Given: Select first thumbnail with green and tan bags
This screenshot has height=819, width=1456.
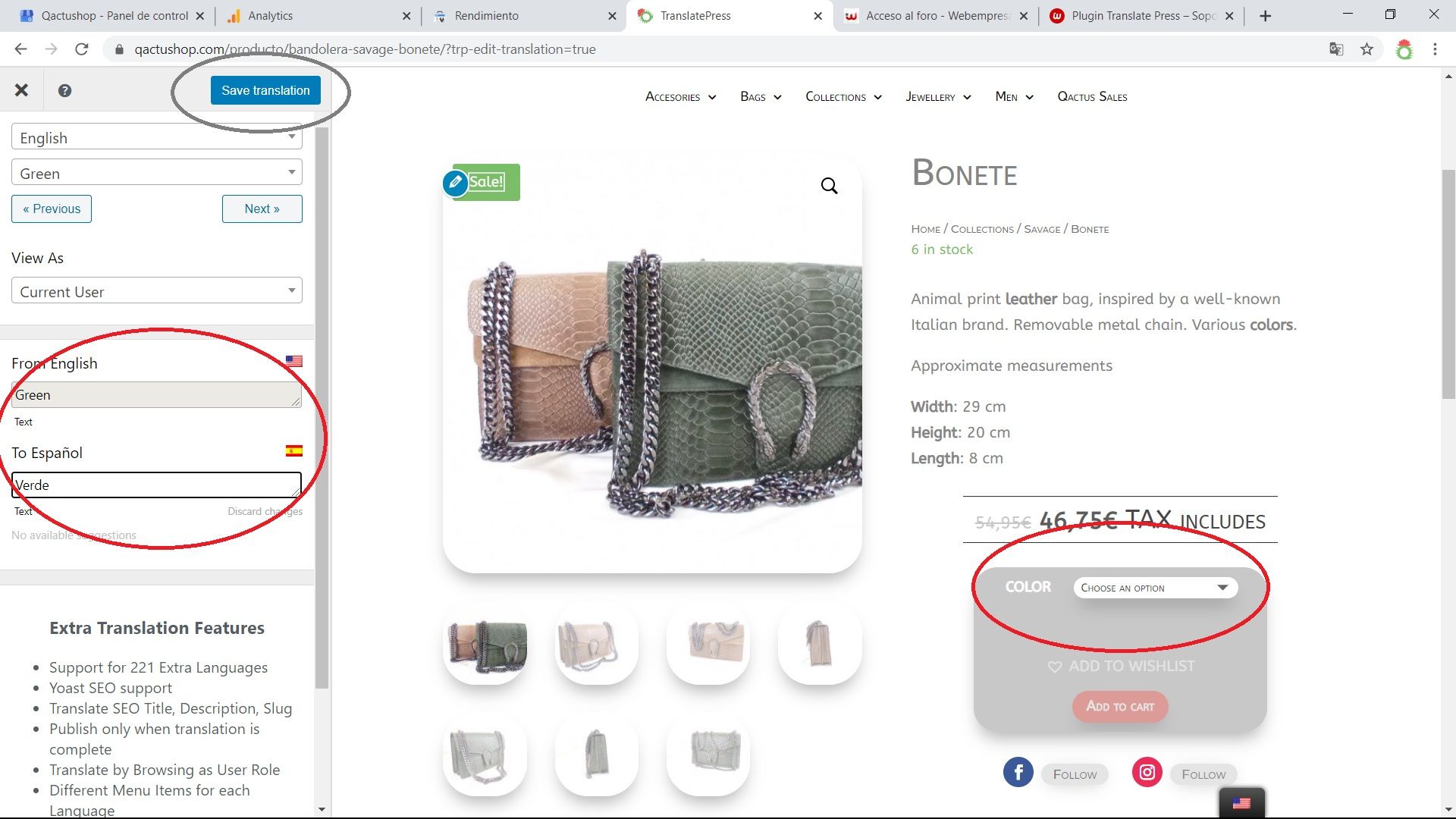Looking at the screenshot, I should click(485, 645).
